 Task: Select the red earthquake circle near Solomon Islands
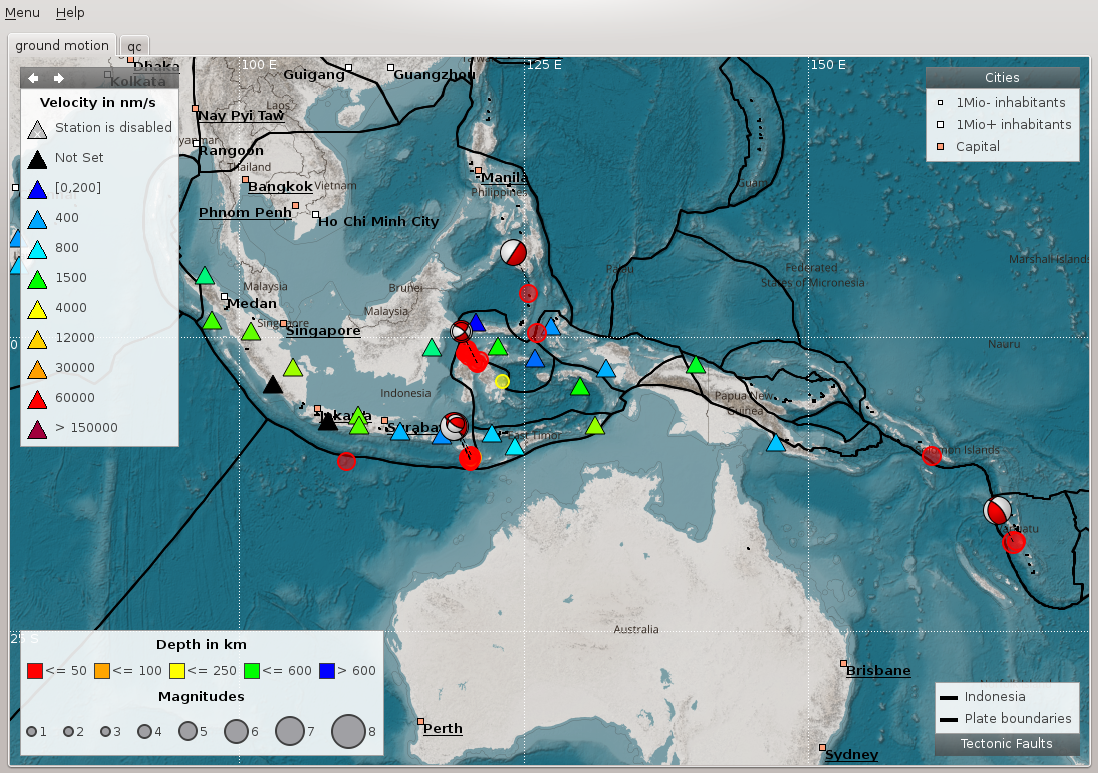(x=932, y=455)
